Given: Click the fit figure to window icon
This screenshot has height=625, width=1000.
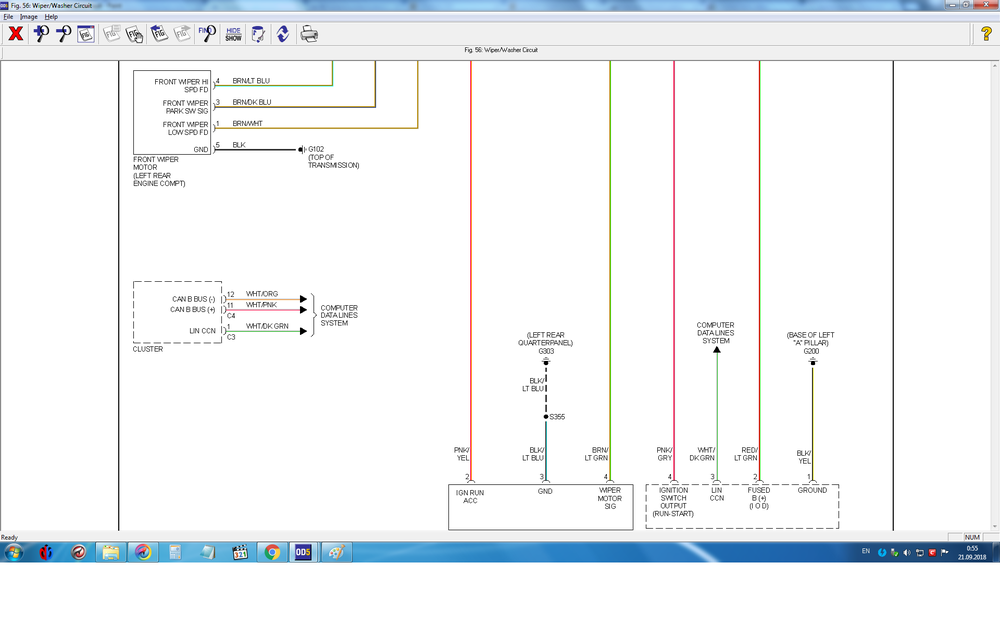Looking at the screenshot, I should point(86,34).
